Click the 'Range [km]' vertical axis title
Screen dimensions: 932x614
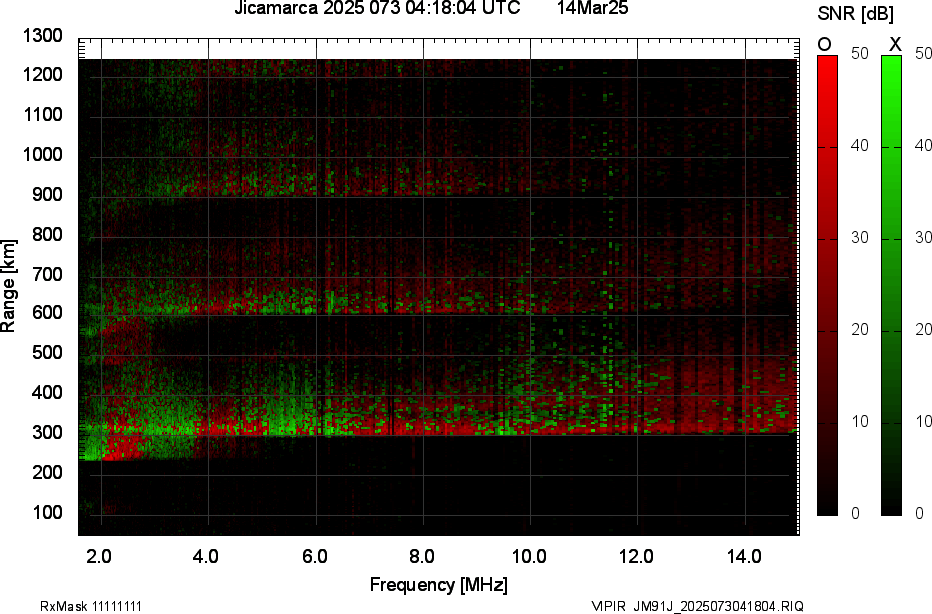[8, 286]
